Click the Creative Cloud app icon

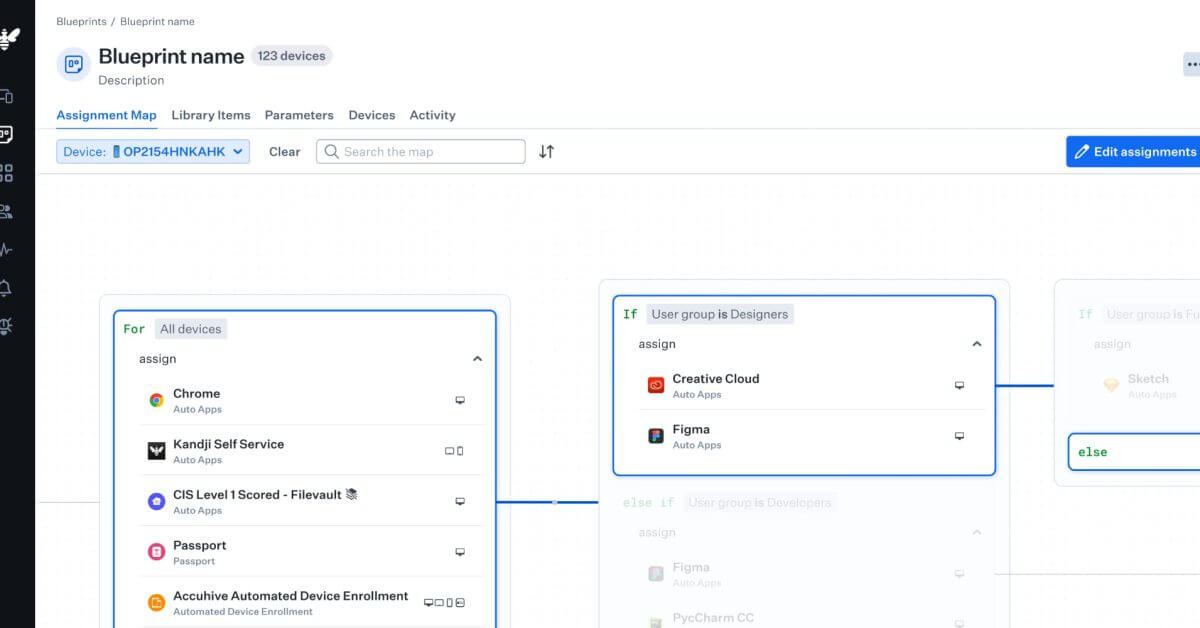[x=656, y=385]
